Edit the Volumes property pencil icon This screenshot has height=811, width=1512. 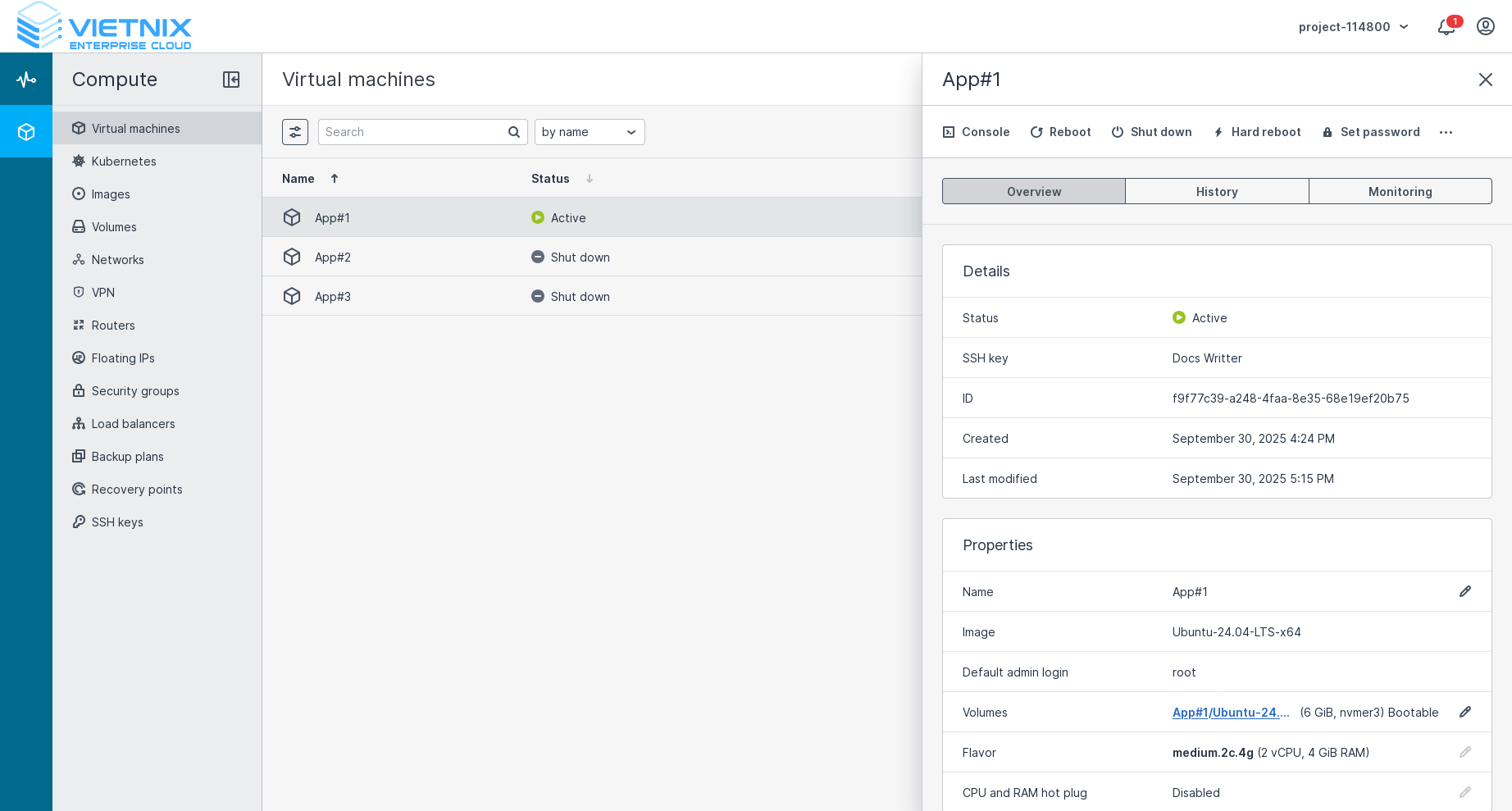tap(1464, 712)
